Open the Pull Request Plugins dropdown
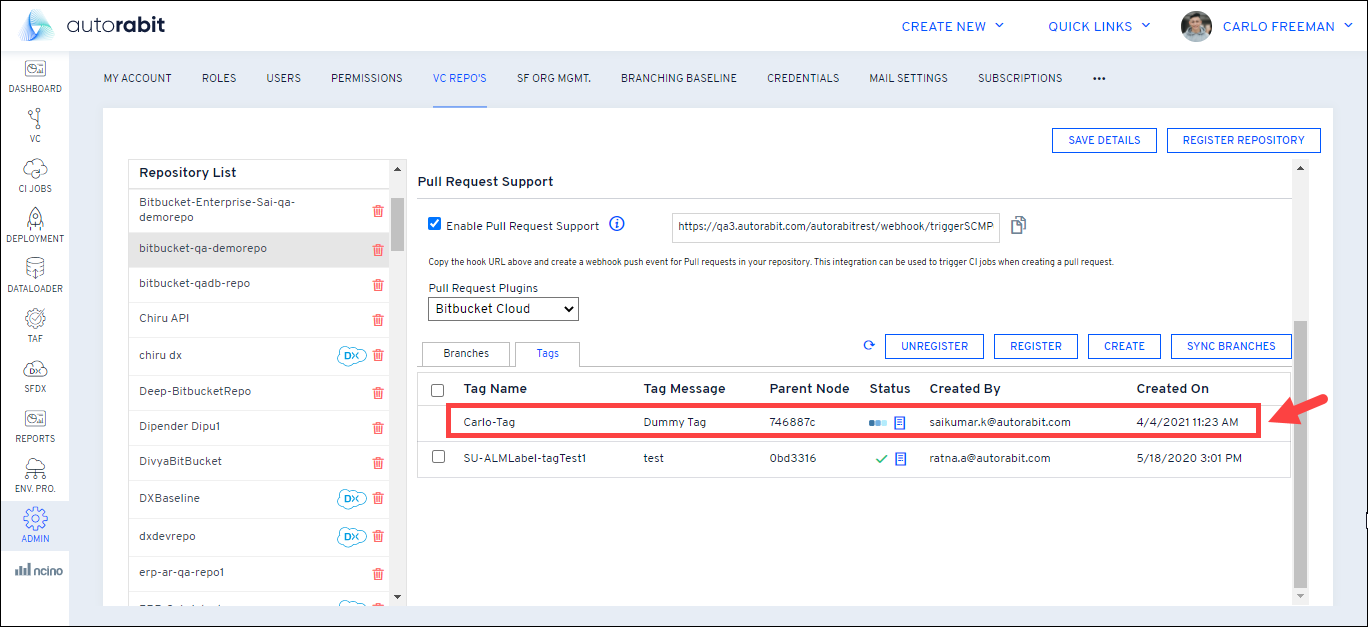Image resolution: width=1368 pixels, height=627 pixels. [x=503, y=309]
